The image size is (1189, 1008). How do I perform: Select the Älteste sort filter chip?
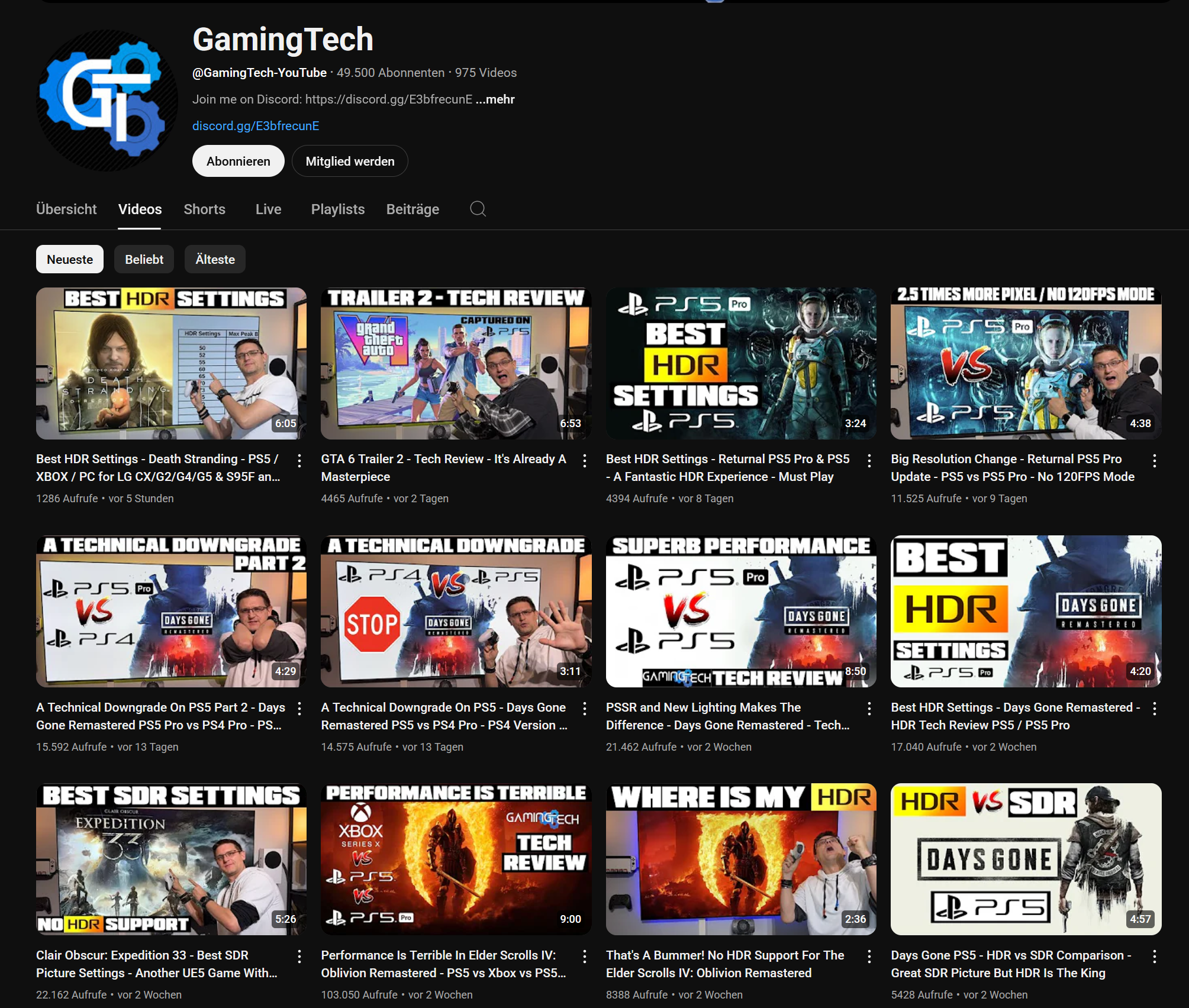215,259
